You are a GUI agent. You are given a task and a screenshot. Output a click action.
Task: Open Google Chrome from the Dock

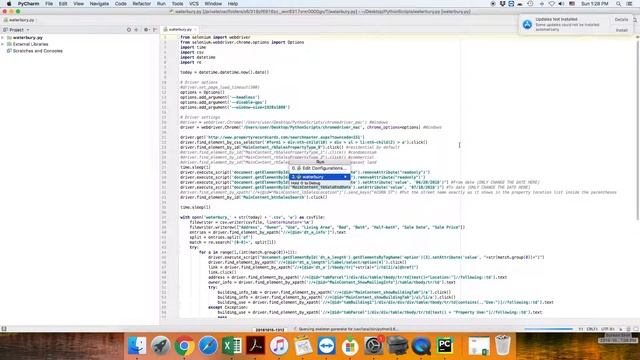184,346
